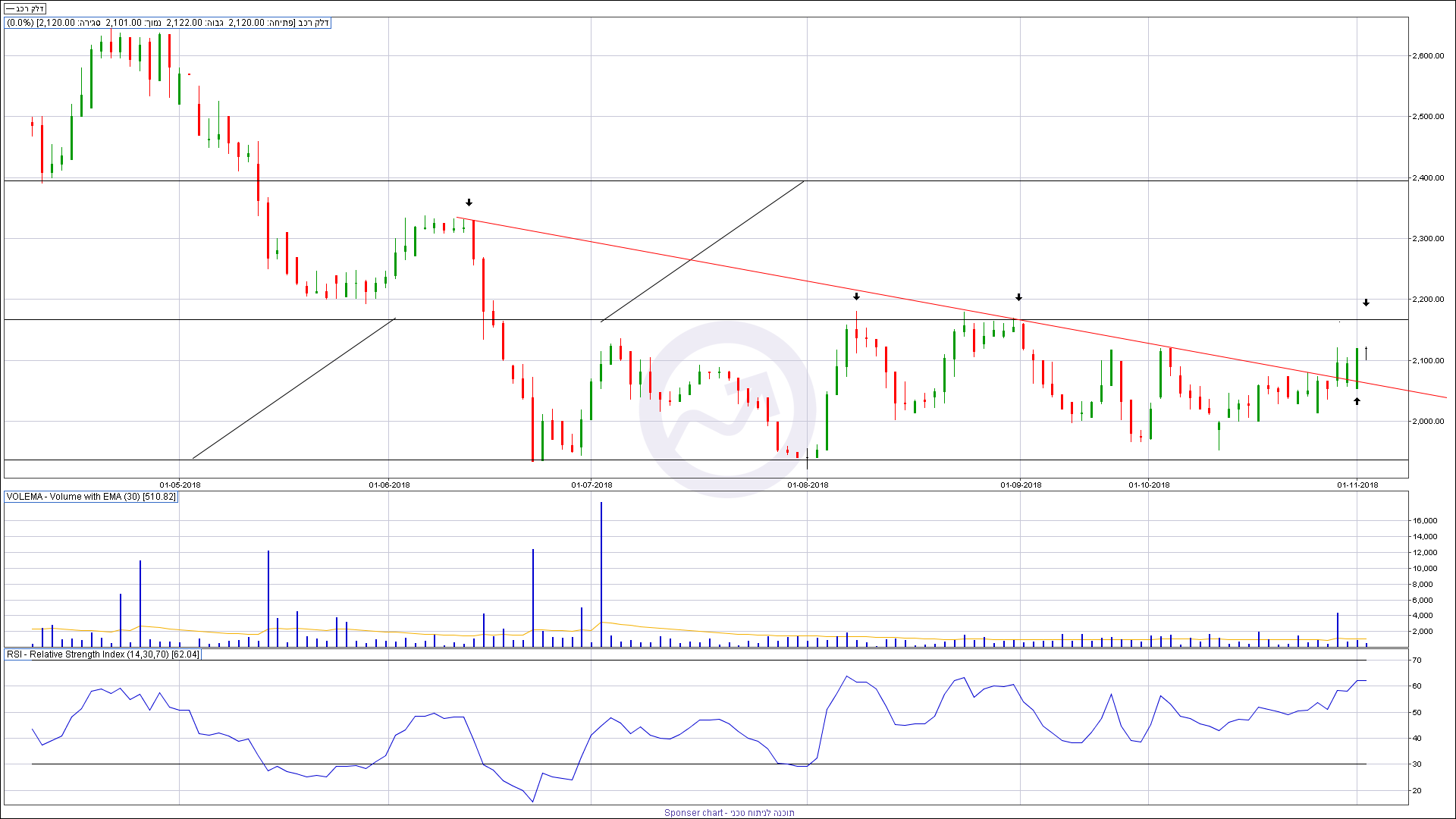
Task: Click the דלק רכב legend label
Action: (25, 9)
